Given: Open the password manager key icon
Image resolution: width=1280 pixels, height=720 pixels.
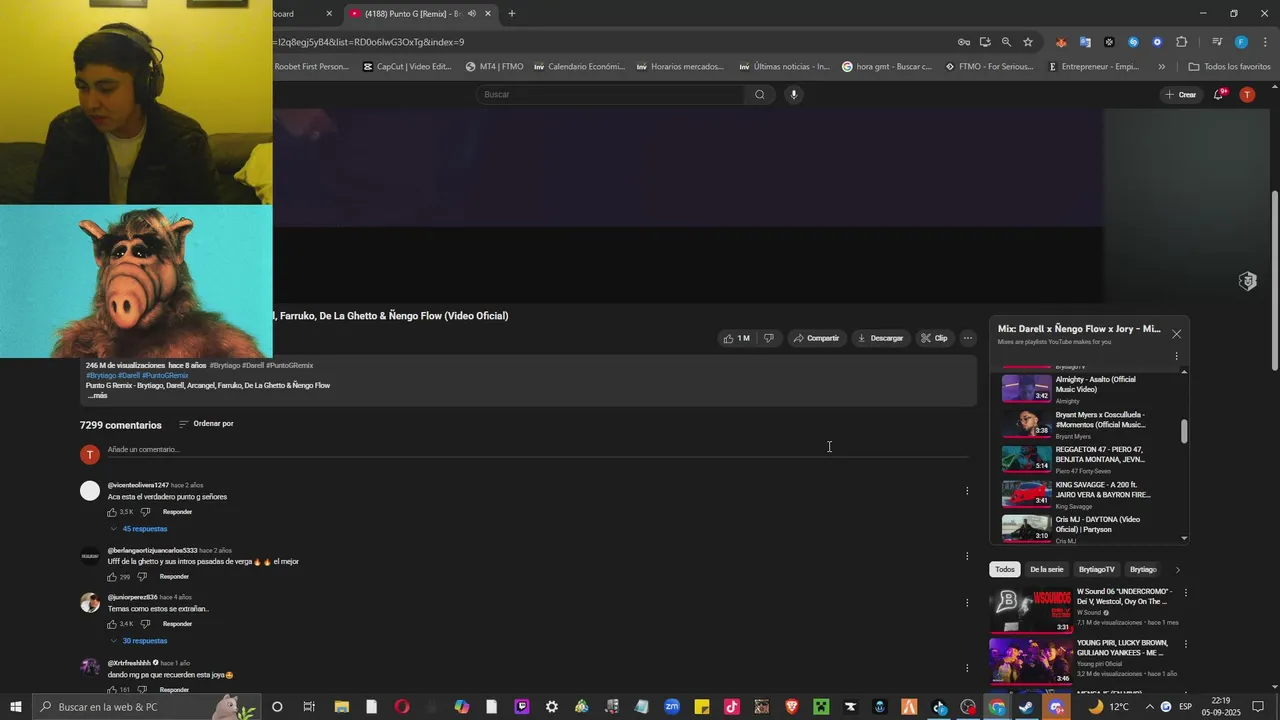Looking at the screenshot, I should click(964, 42).
